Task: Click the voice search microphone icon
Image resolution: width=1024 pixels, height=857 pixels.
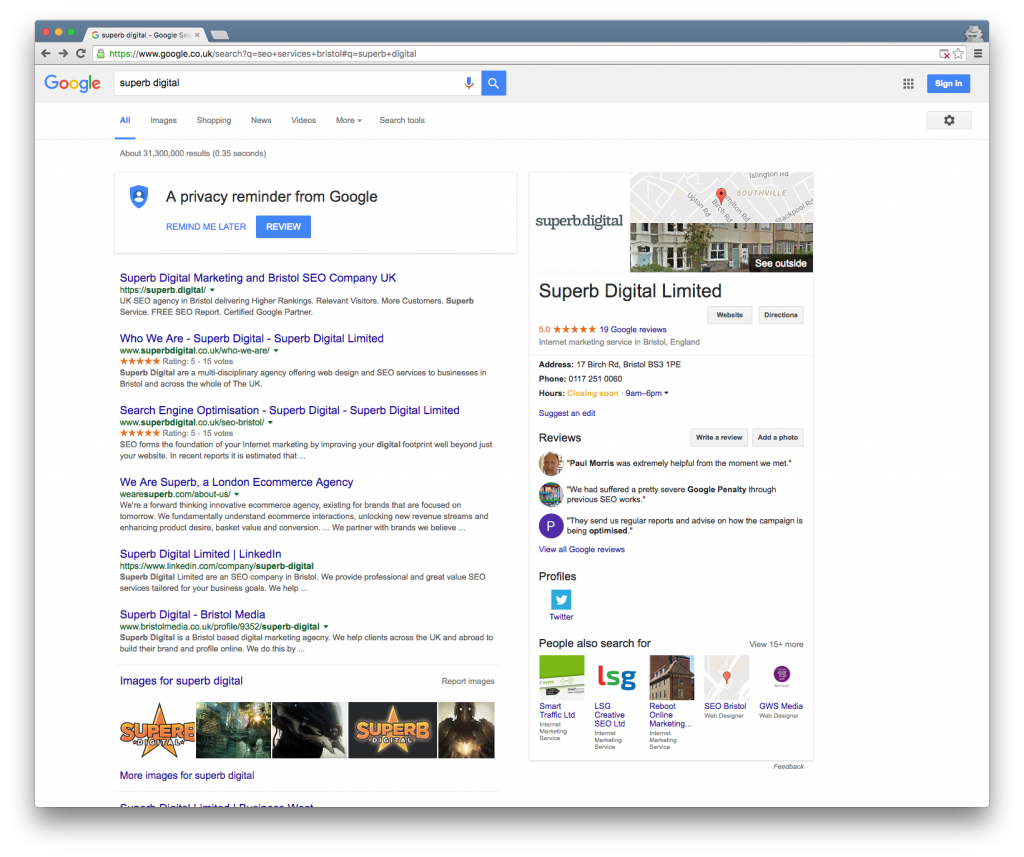Action: click(469, 83)
